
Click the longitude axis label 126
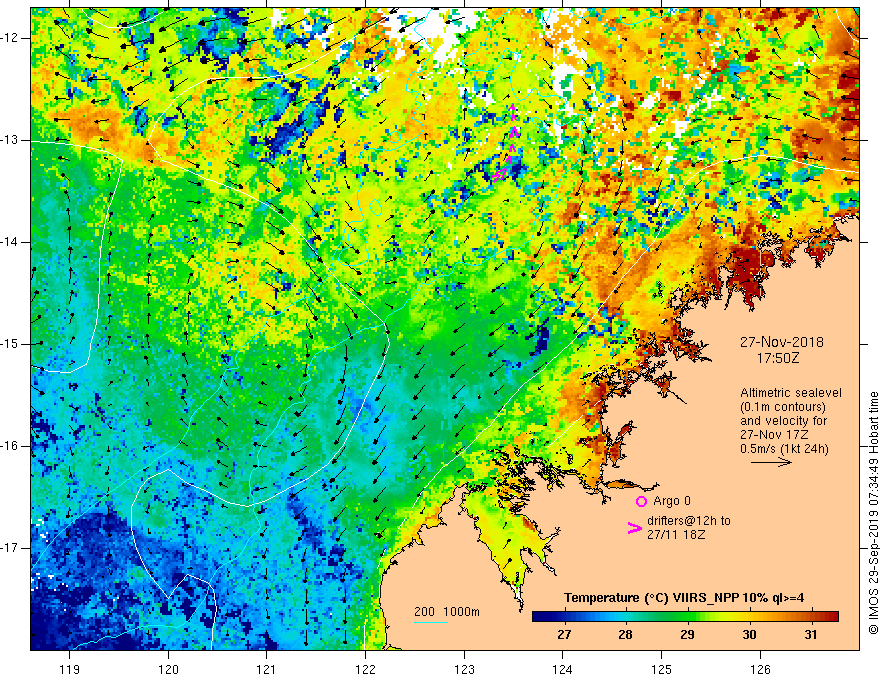pyautogui.click(x=760, y=669)
